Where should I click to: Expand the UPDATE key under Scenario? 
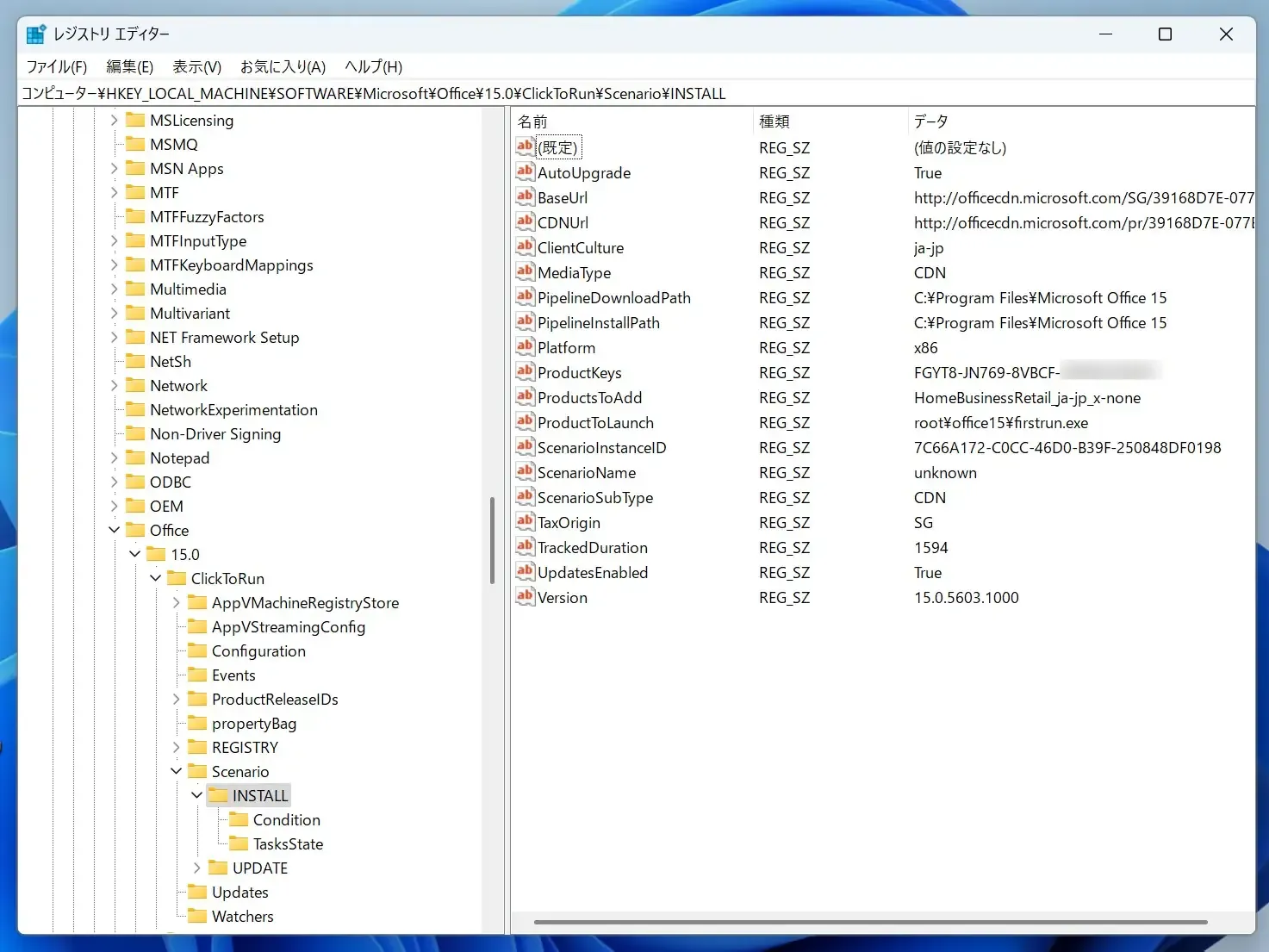[197, 868]
